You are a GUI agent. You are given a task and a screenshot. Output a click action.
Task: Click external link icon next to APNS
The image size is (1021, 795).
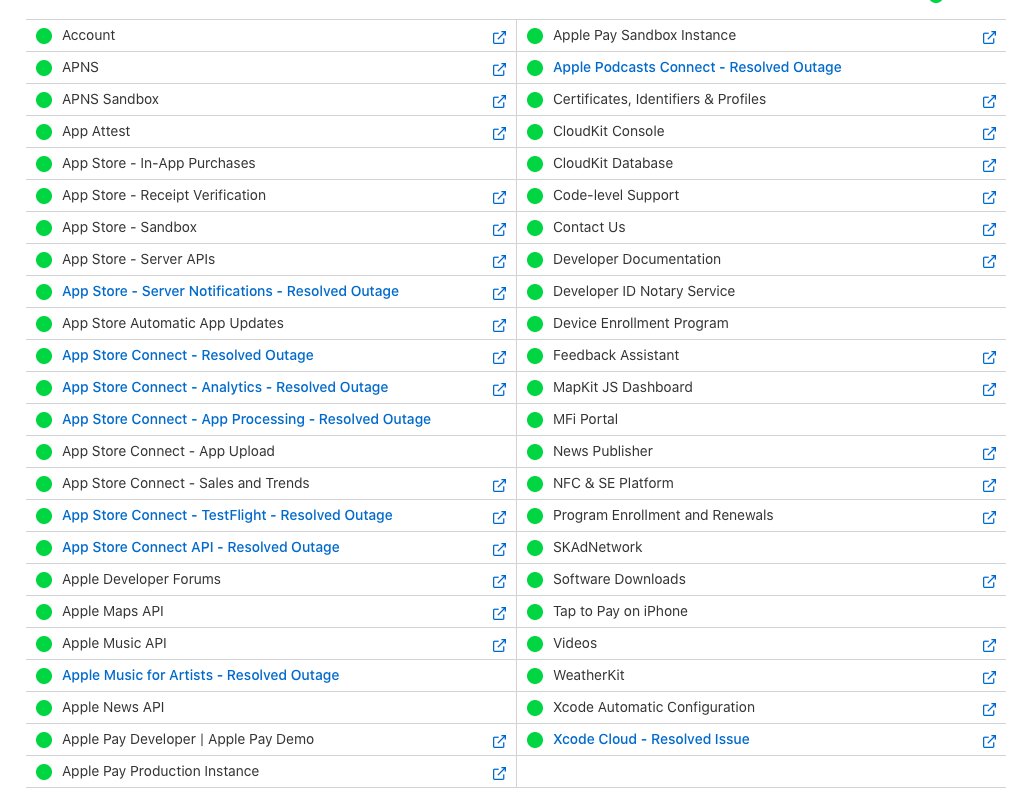pyautogui.click(x=499, y=69)
